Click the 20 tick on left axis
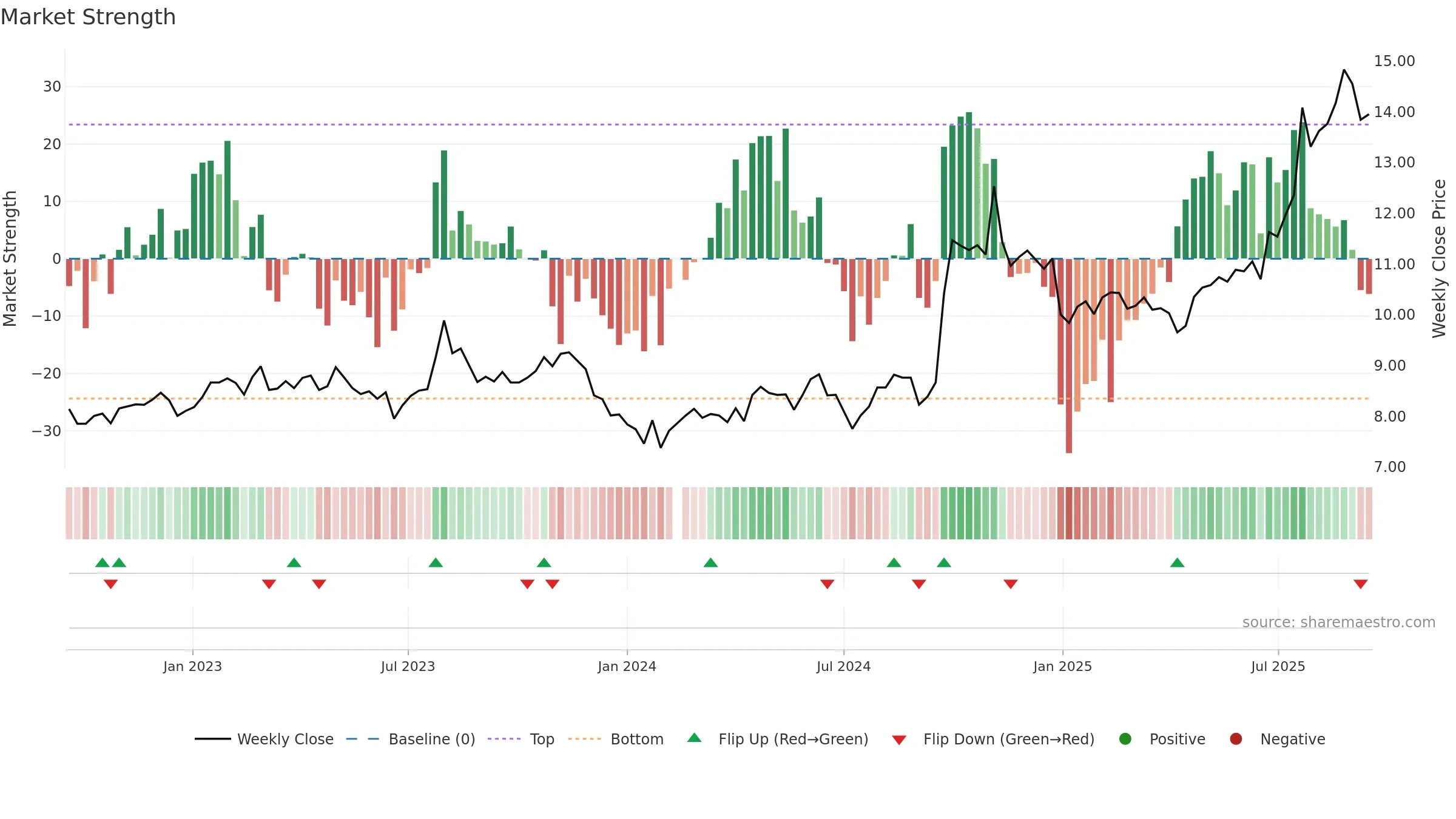1456x819 pixels. (52, 144)
